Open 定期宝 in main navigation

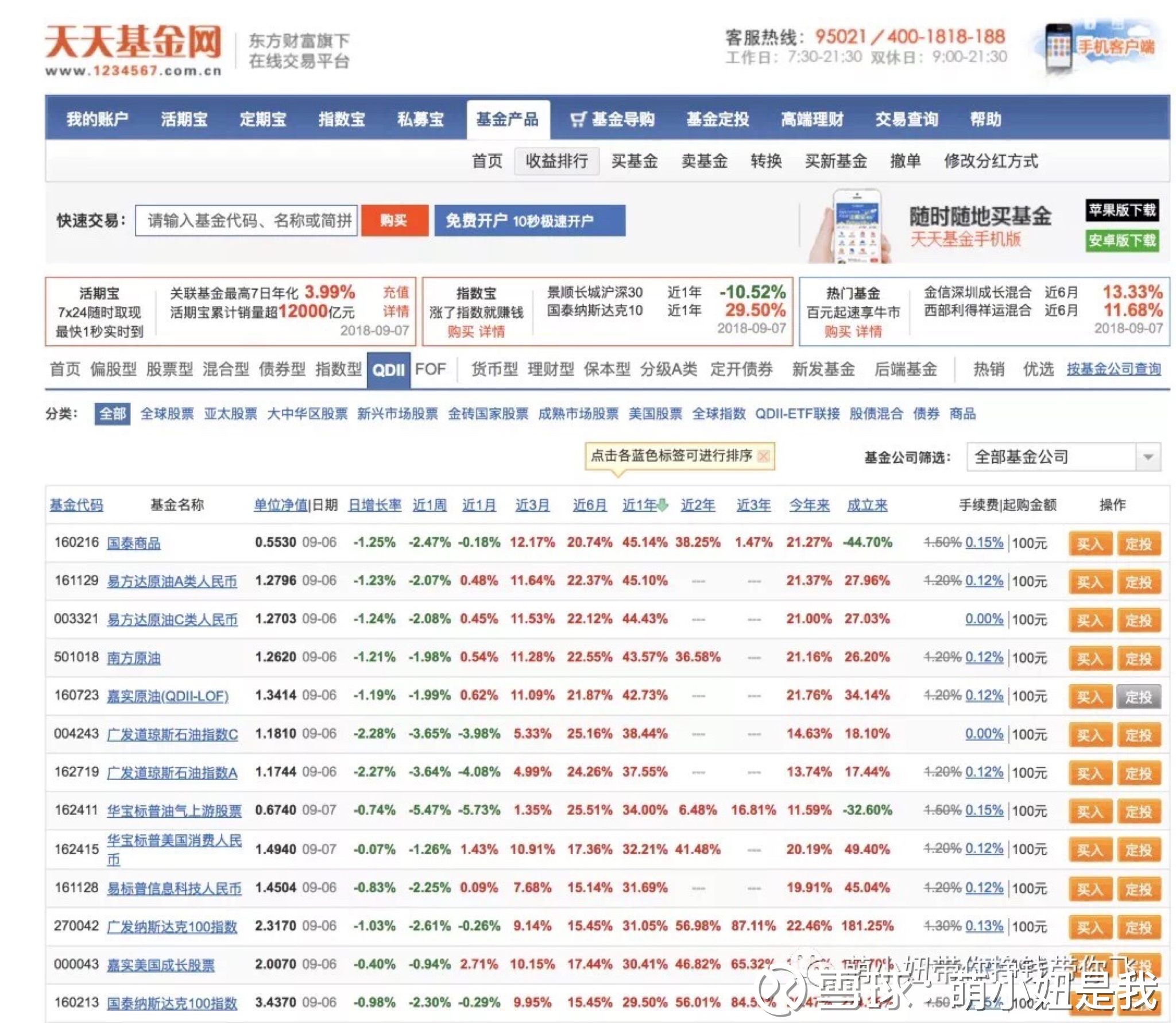[263, 119]
